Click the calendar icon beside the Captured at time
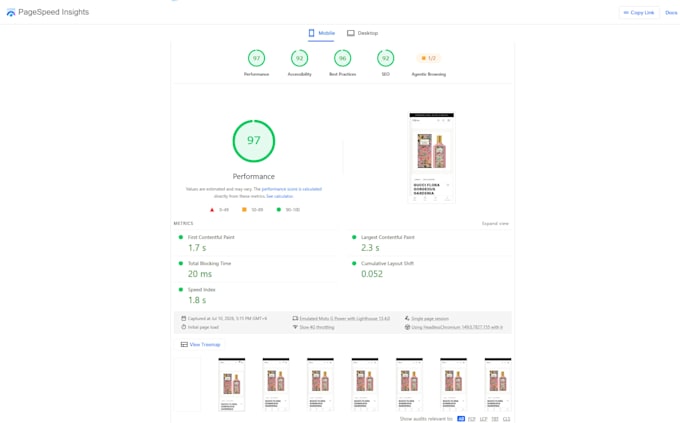Image resolution: width=680 pixels, height=423 pixels. (x=183, y=318)
